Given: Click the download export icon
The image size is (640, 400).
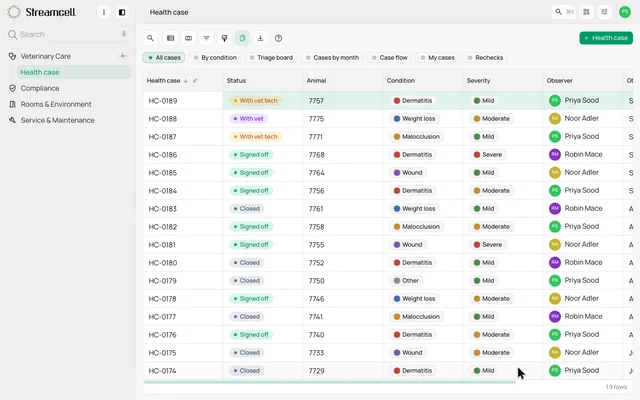Looking at the screenshot, I should click(260, 38).
